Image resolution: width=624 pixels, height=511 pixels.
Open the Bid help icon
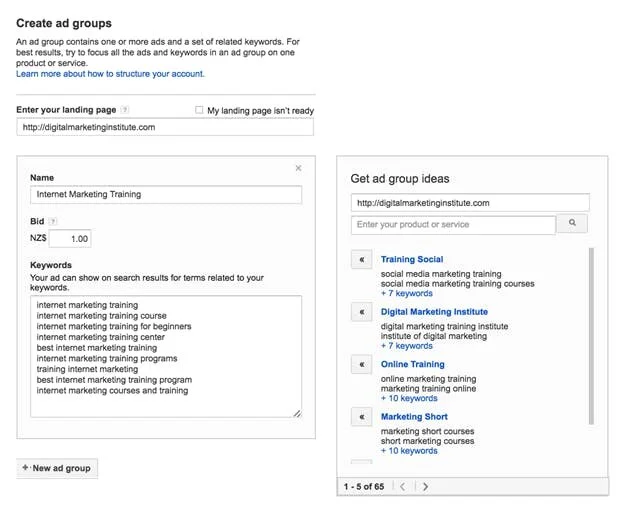pos(53,221)
